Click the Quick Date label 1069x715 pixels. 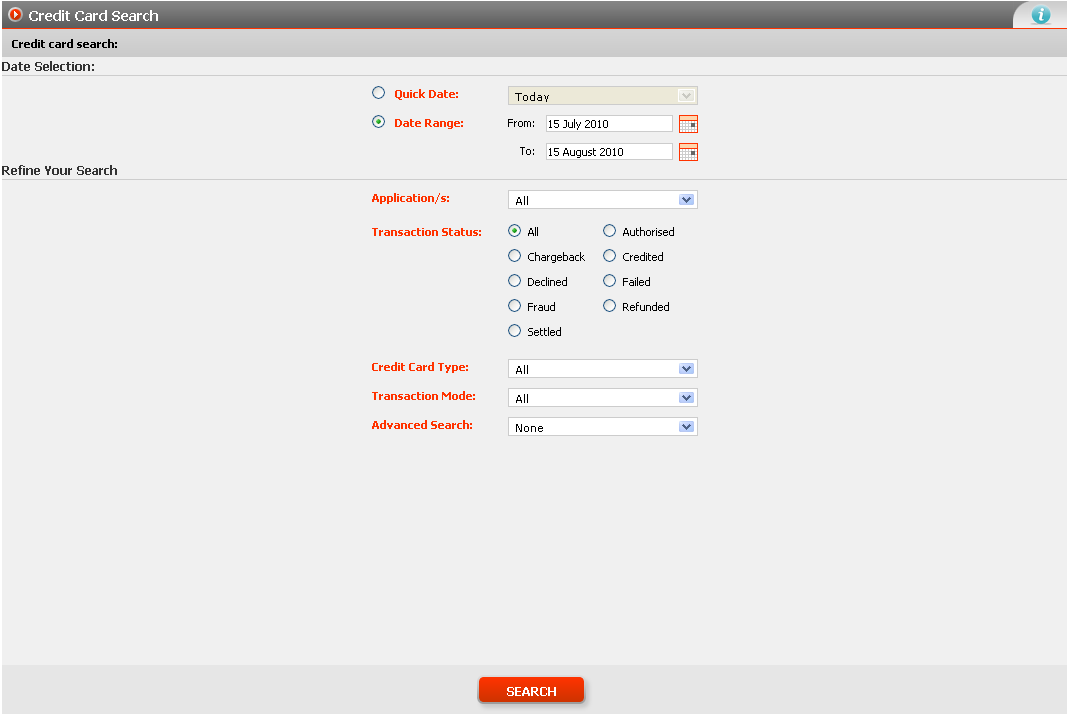click(426, 94)
